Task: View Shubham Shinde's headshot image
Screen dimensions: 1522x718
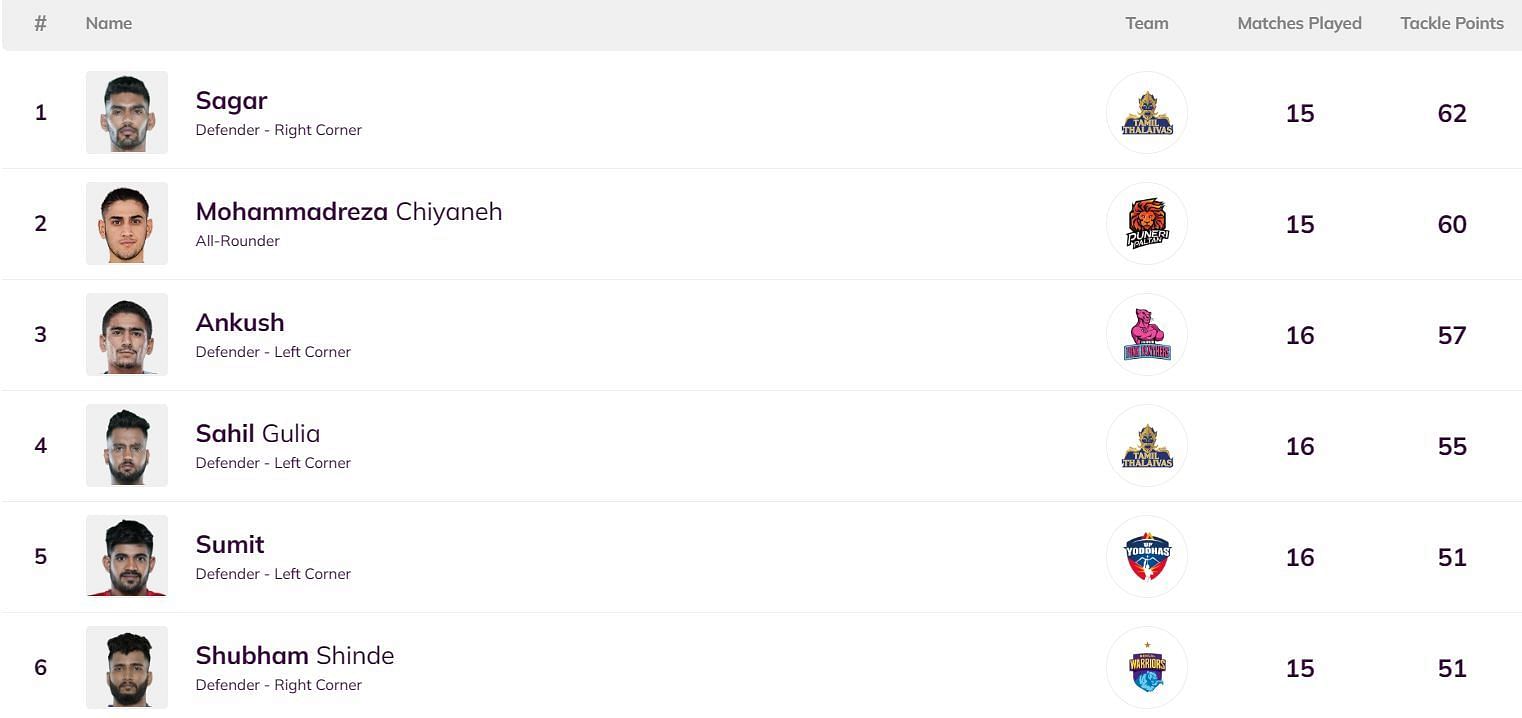Action: click(127, 667)
